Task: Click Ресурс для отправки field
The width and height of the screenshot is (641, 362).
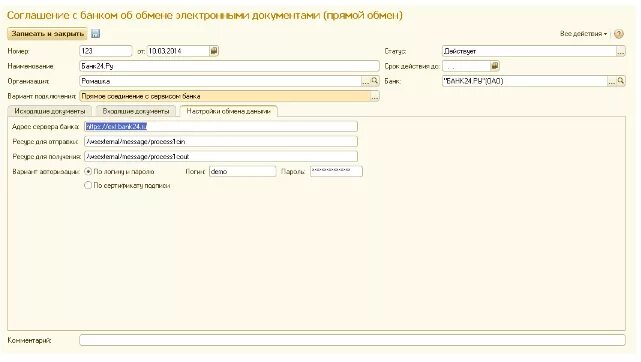Action: [221, 142]
